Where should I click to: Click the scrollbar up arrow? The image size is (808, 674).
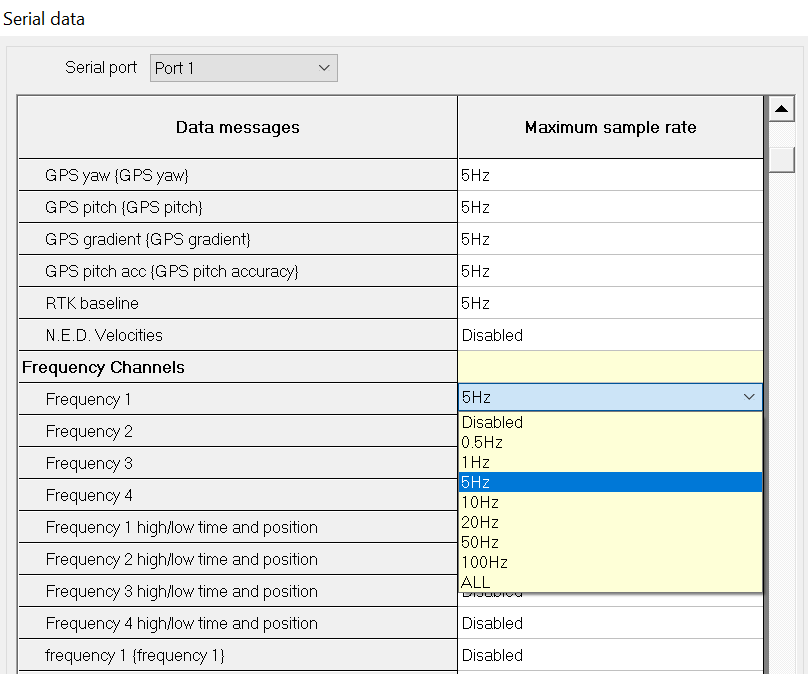781,109
